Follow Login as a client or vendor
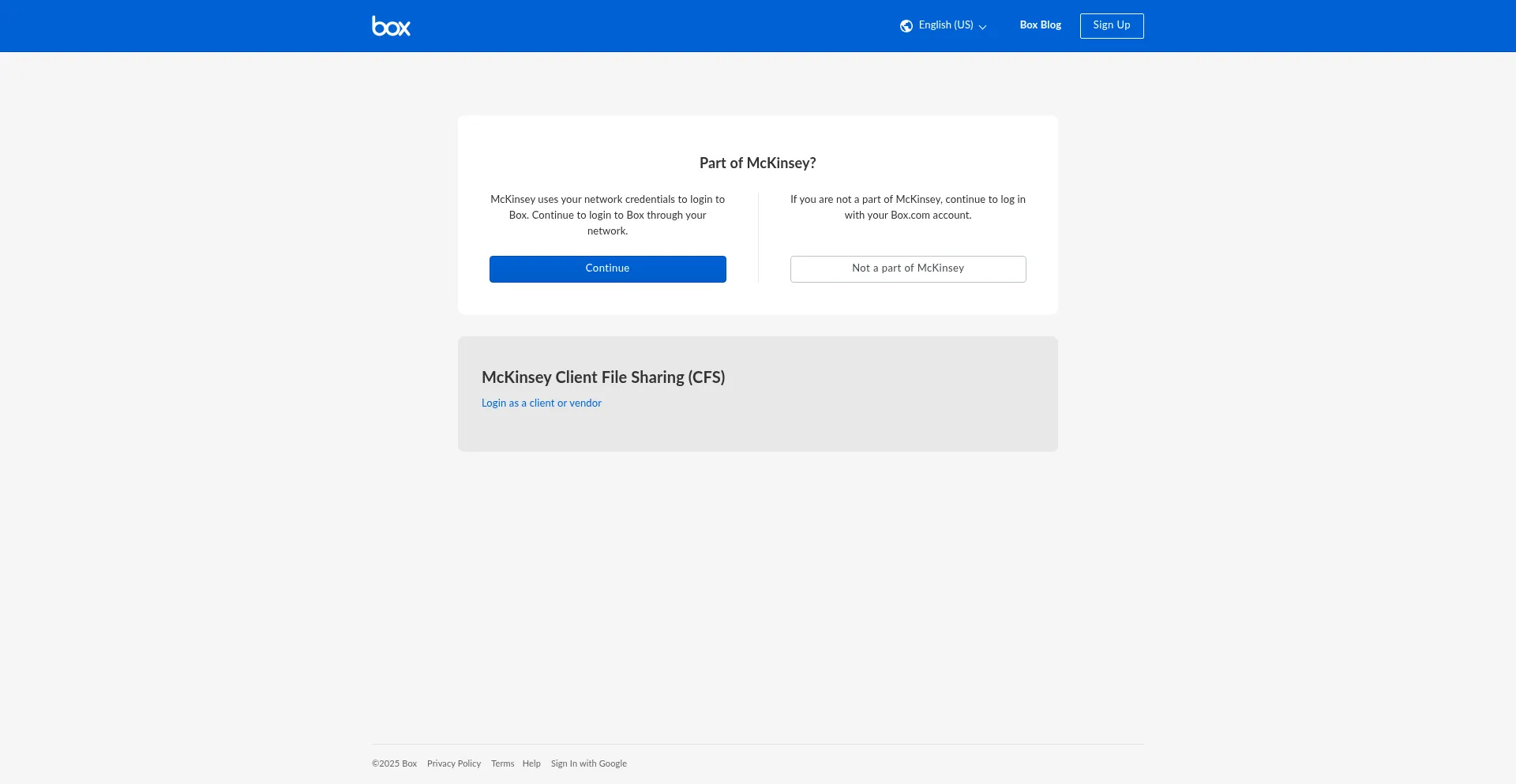The image size is (1516, 784). point(541,403)
